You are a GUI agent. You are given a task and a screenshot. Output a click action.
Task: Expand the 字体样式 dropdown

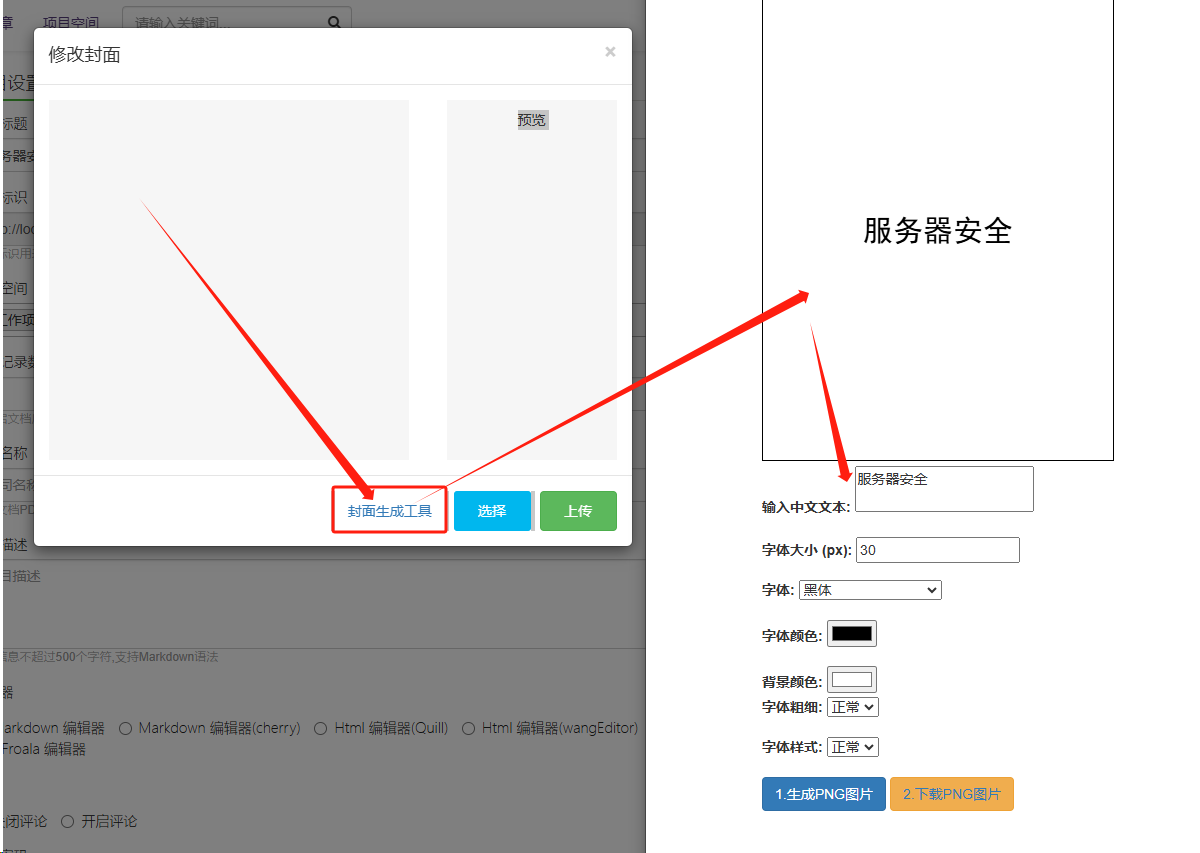tap(852, 747)
